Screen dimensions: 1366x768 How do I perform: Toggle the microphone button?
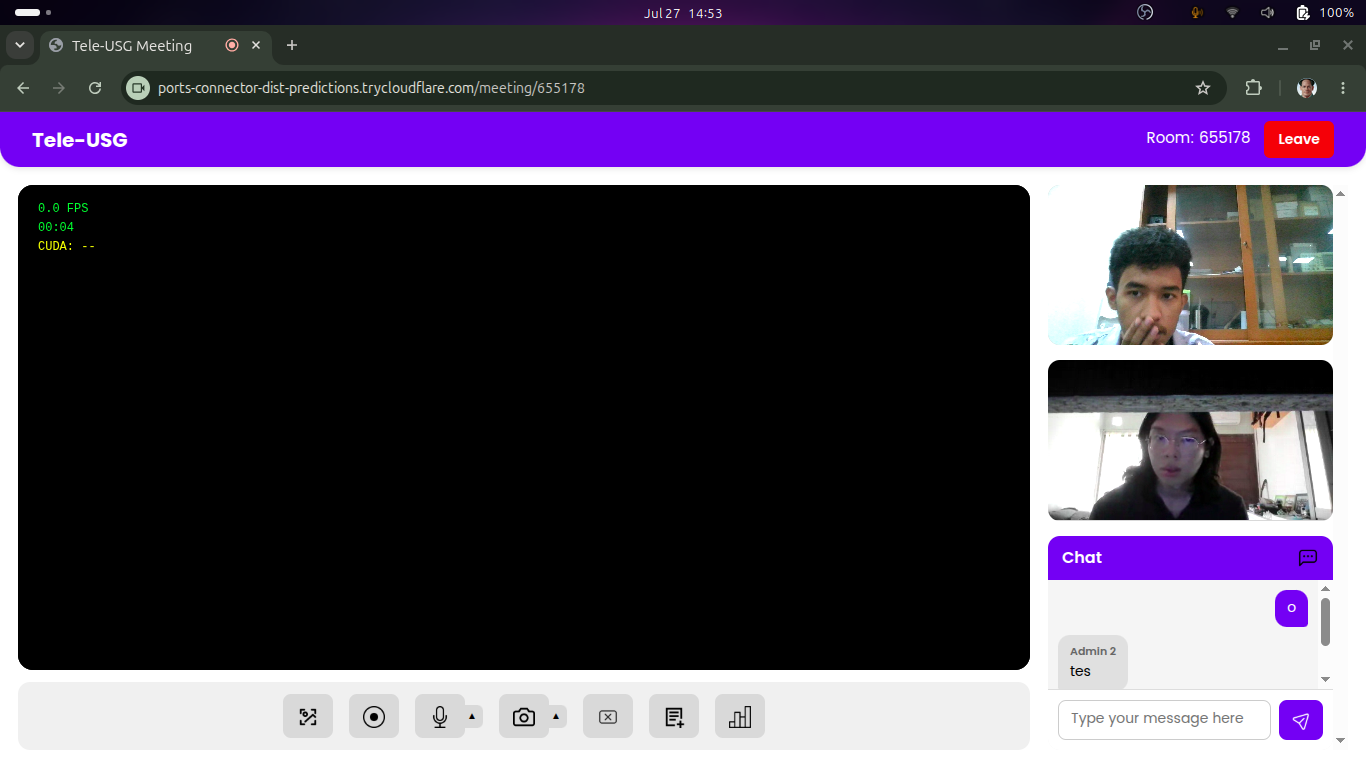coord(440,716)
